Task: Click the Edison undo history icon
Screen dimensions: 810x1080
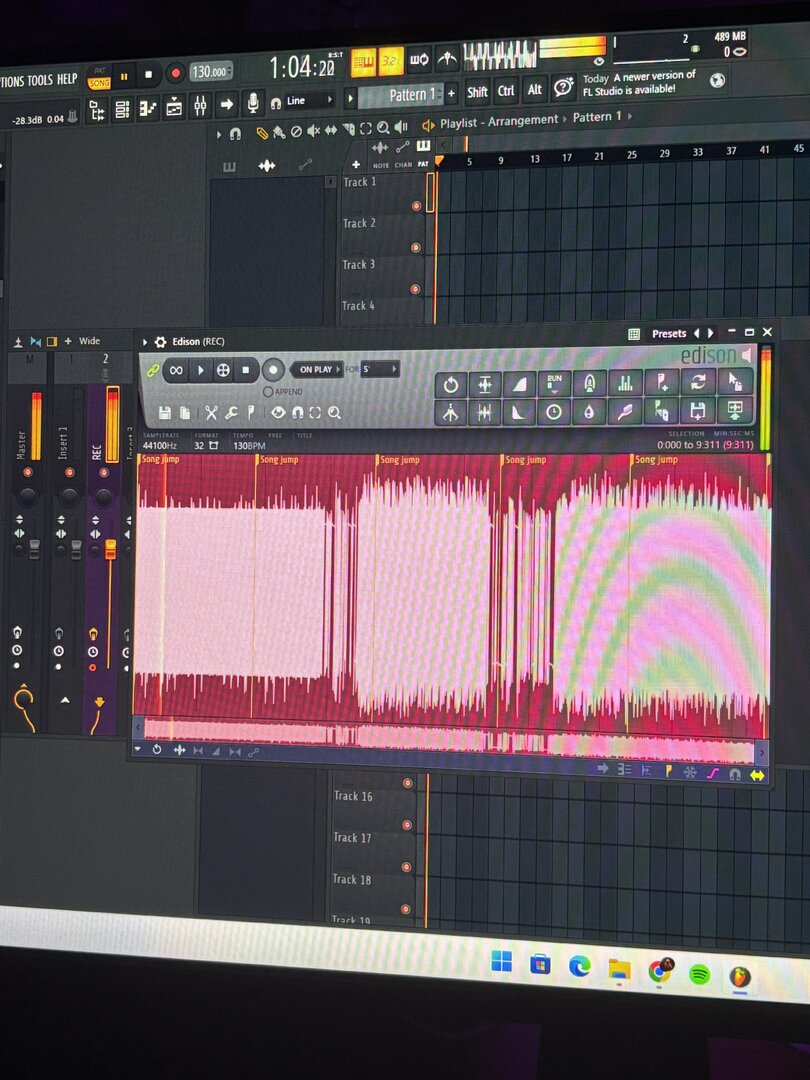Action: click(x=450, y=384)
